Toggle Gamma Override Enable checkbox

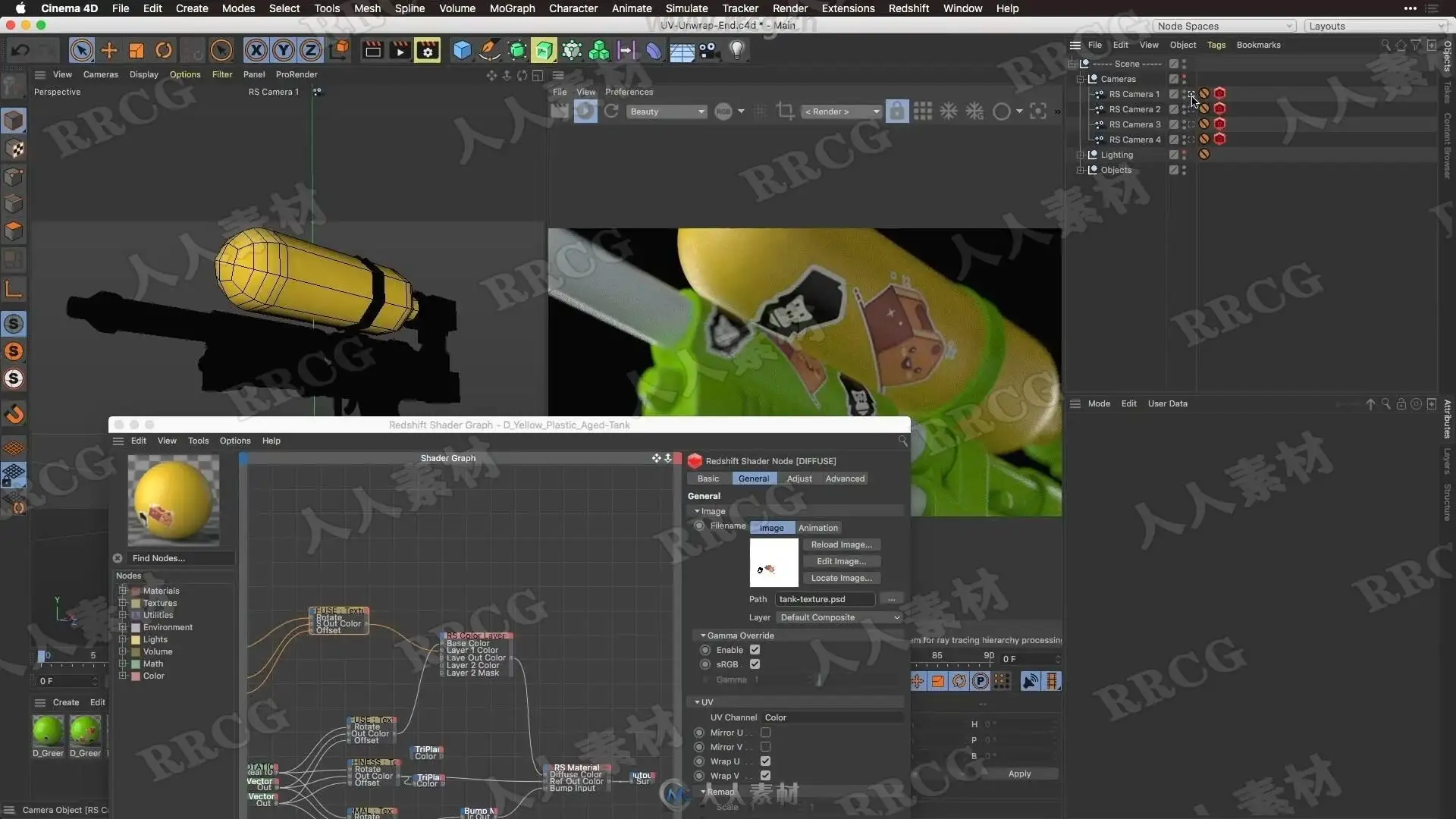tap(755, 650)
